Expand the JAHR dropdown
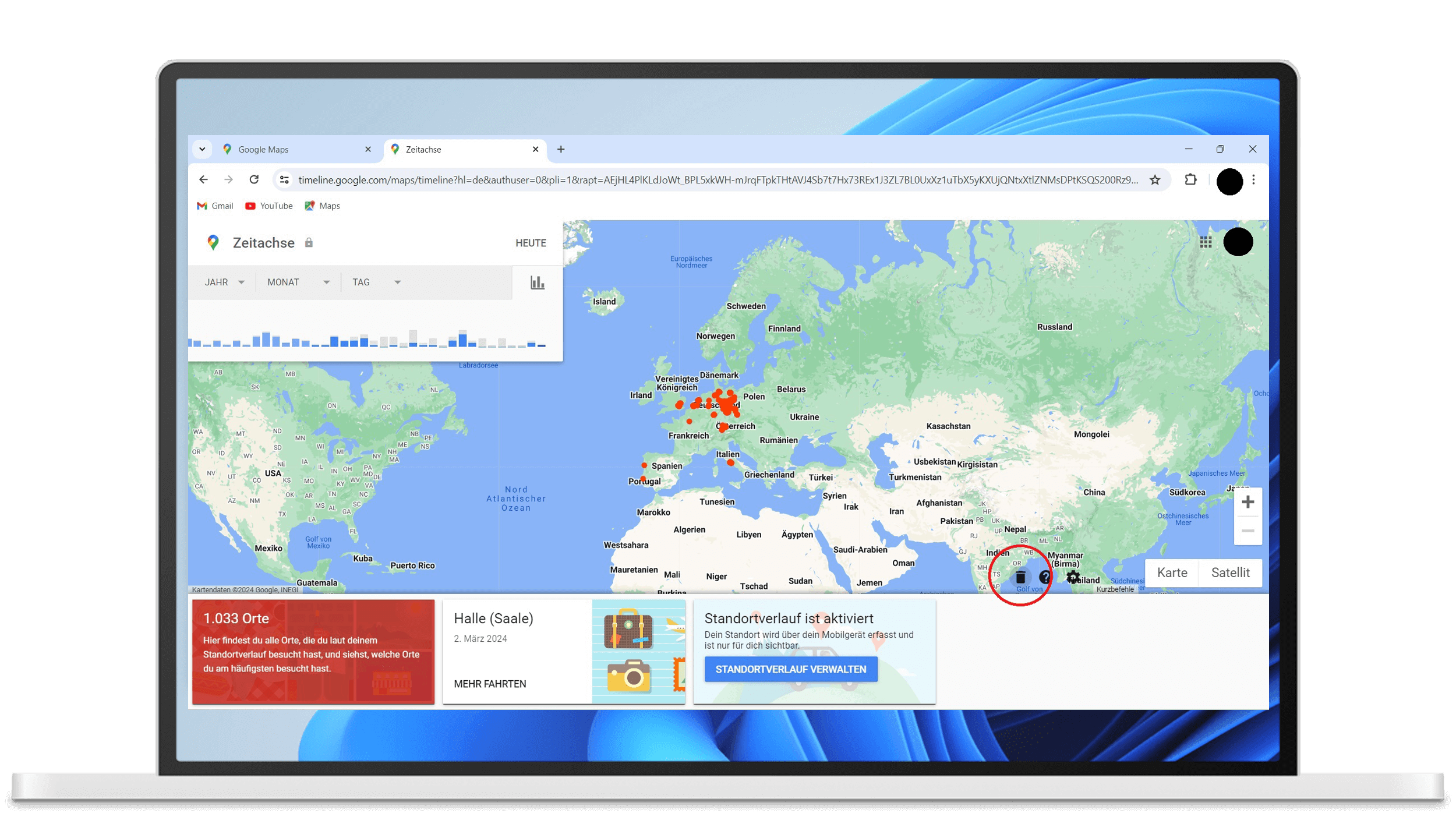This screenshot has width=1456, height=813. (x=225, y=282)
